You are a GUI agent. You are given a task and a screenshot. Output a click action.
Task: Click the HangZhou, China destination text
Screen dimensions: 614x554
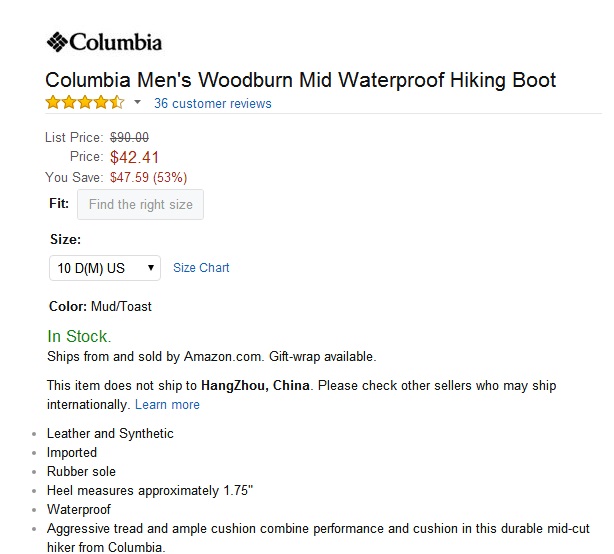[255, 386]
